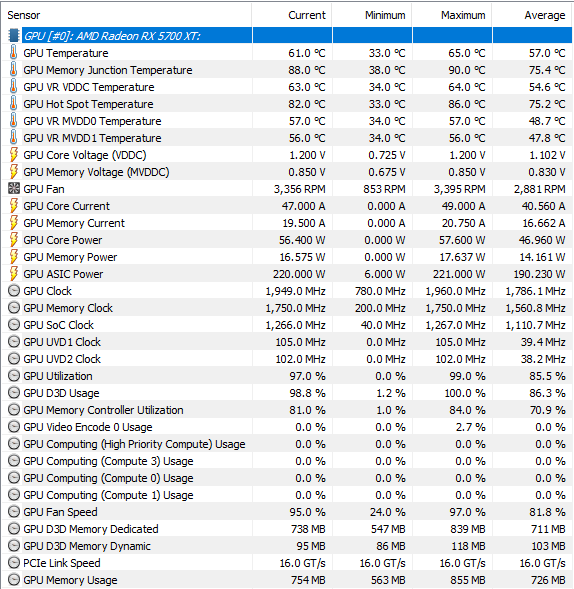Click minimum GPU Memory Clock value 200.0 MHz

tap(380, 308)
